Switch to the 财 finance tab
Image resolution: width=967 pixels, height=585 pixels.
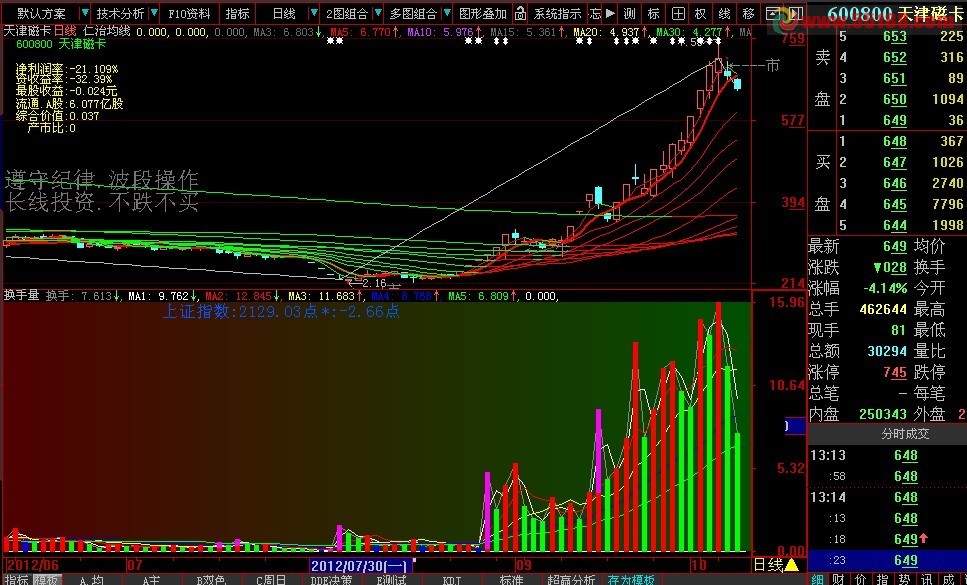click(x=838, y=579)
